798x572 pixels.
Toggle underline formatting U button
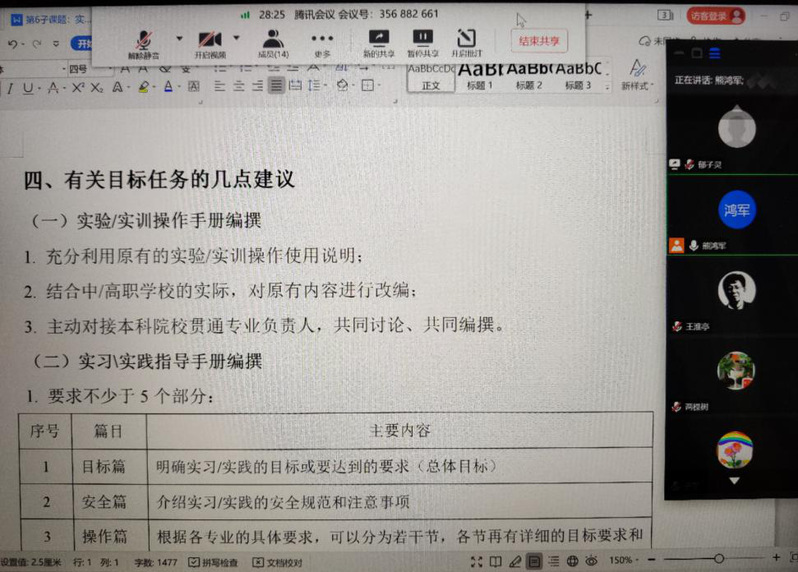coord(28,88)
